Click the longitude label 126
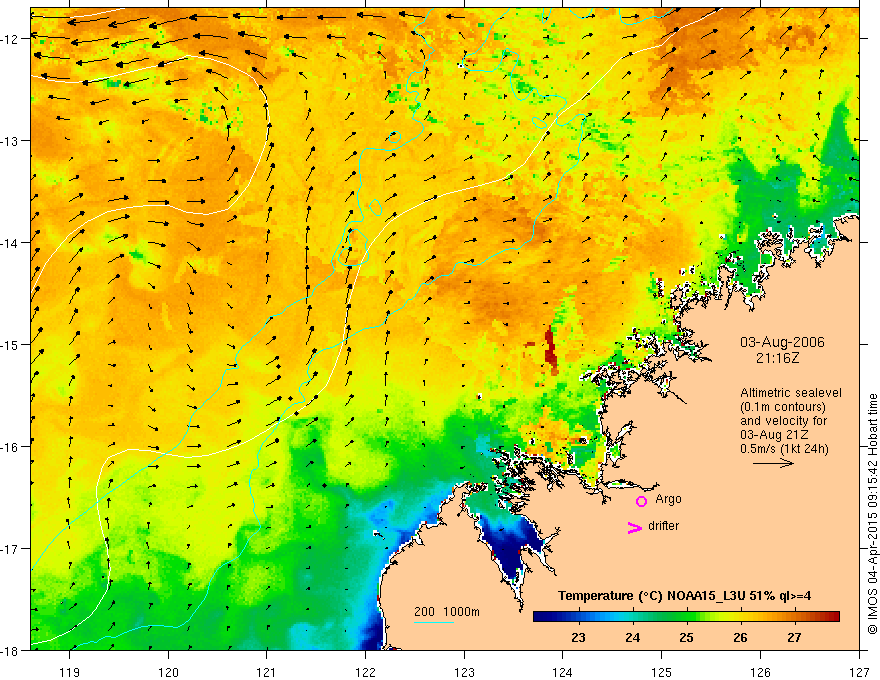This screenshot has height=680, width=880. point(760,673)
